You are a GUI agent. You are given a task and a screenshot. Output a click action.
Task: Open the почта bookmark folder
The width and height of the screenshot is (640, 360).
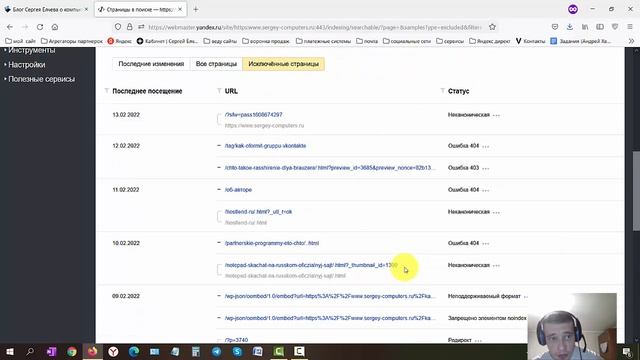click(367, 41)
